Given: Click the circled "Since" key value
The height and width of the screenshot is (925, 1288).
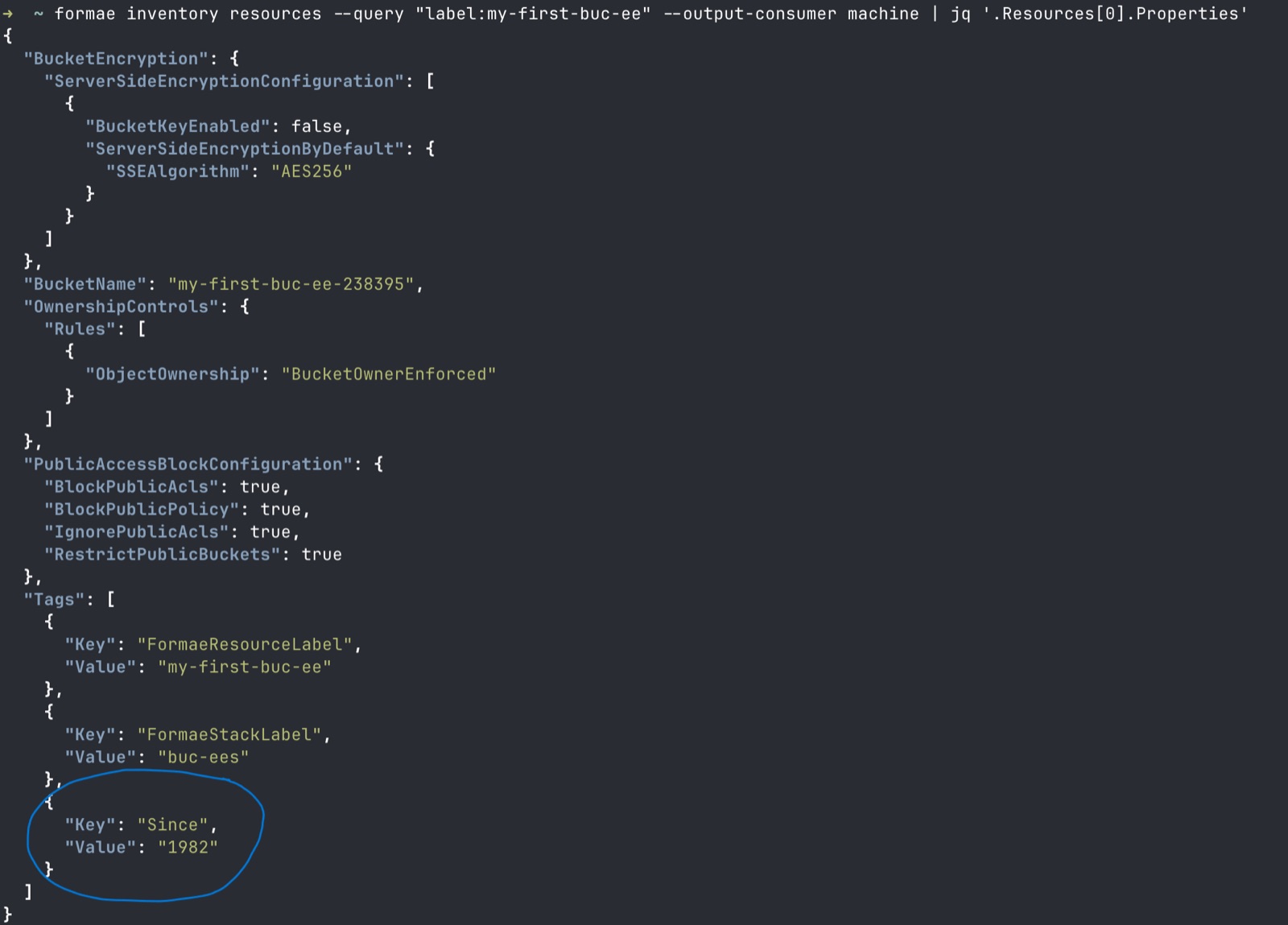Looking at the screenshot, I should click(x=172, y=825).
